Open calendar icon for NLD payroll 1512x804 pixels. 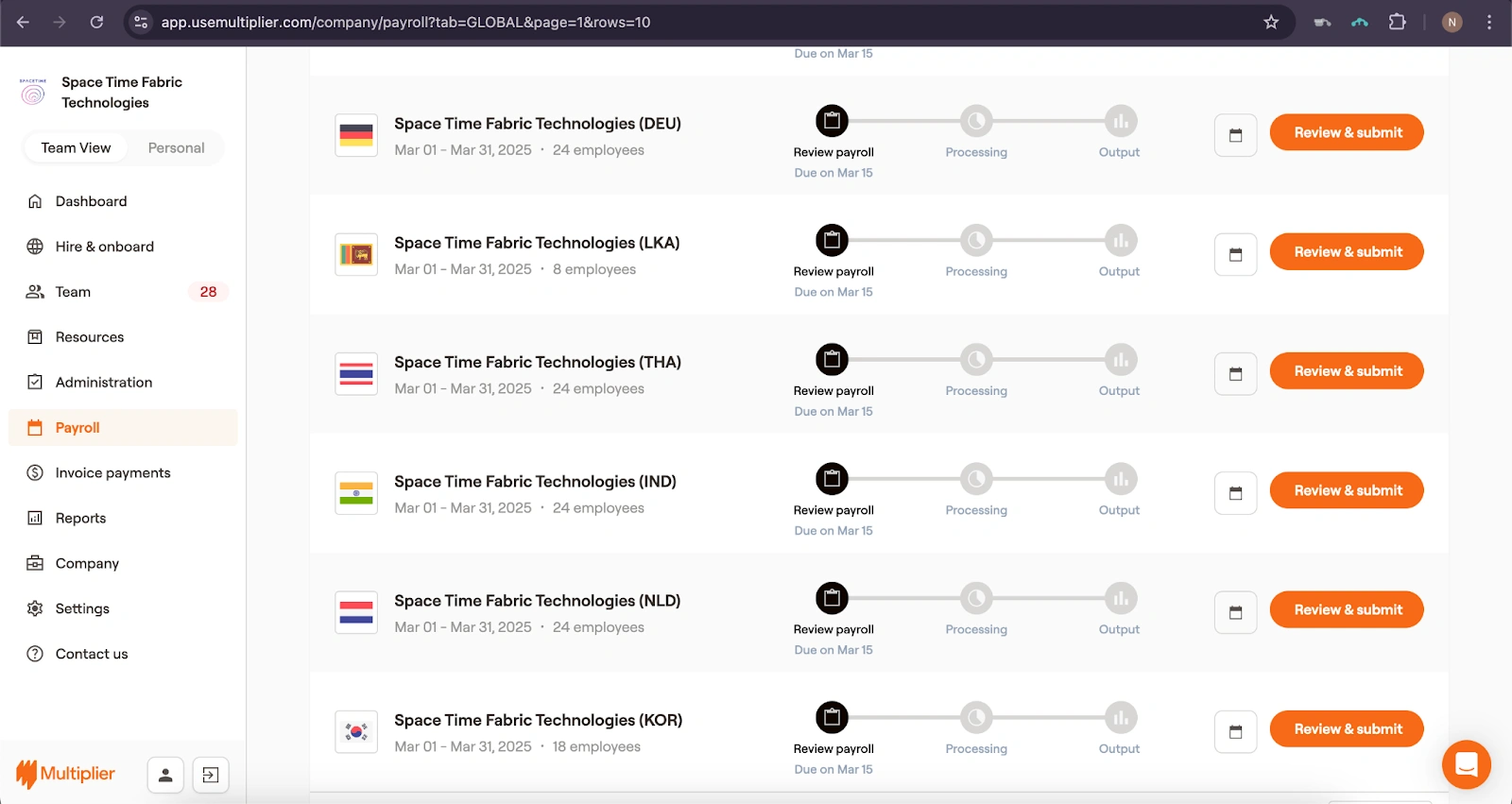[x=1235, y=612]
